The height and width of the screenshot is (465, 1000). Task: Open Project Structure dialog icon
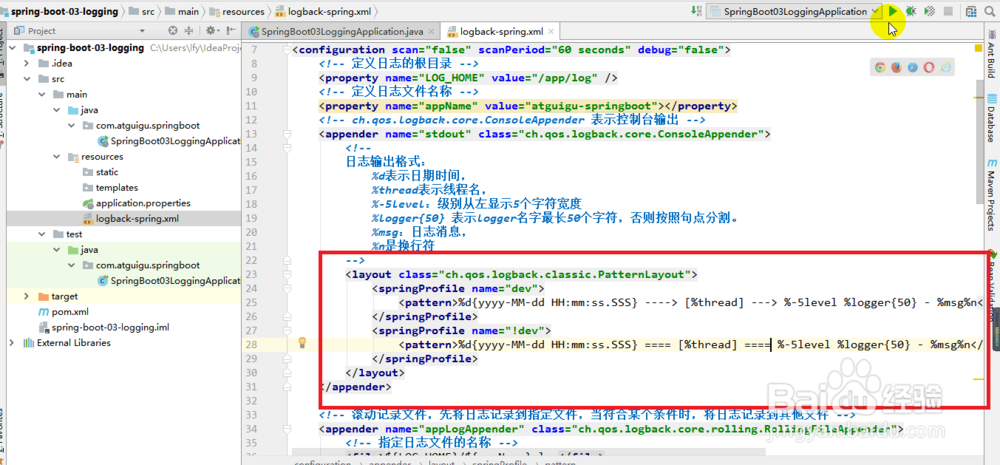coord(971,11)
